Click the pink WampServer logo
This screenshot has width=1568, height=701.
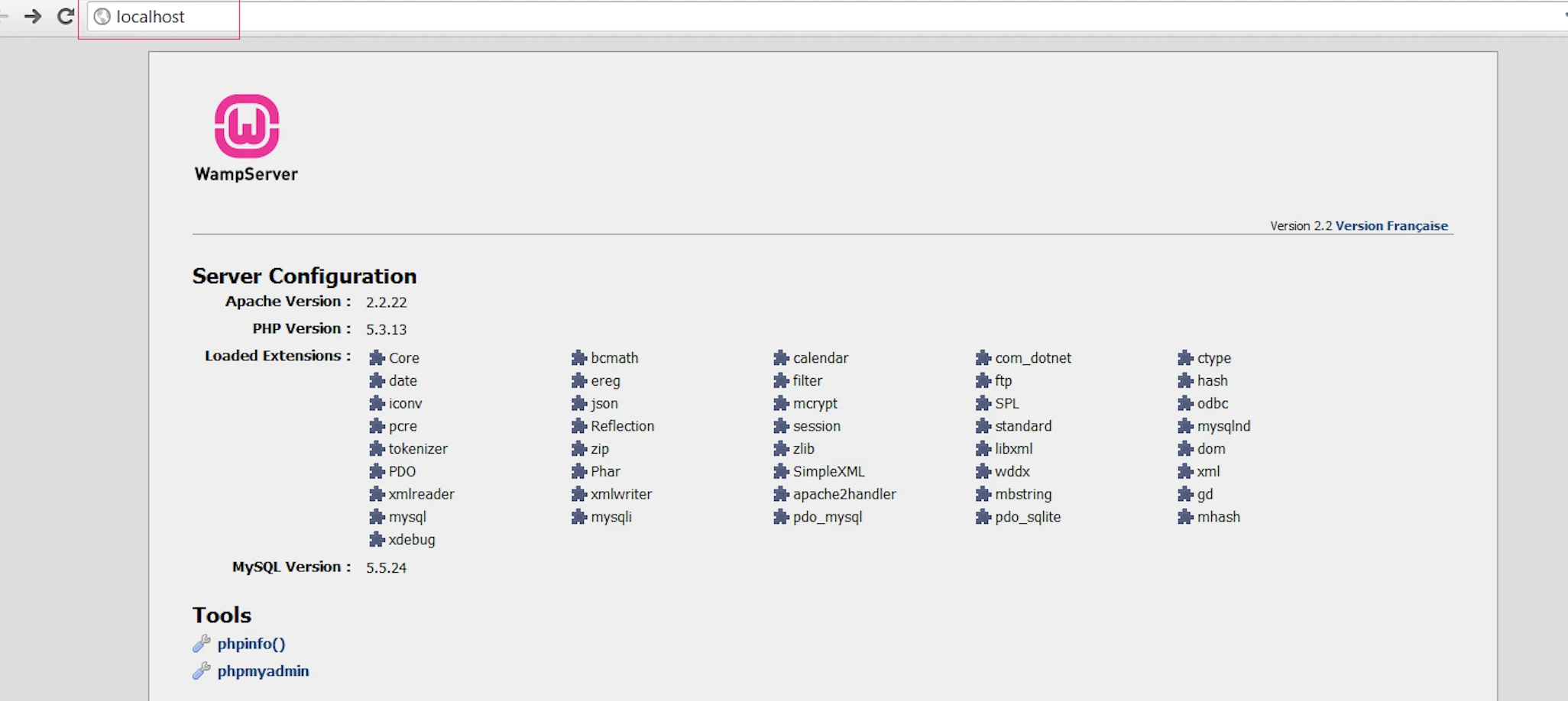coord(247,126)
